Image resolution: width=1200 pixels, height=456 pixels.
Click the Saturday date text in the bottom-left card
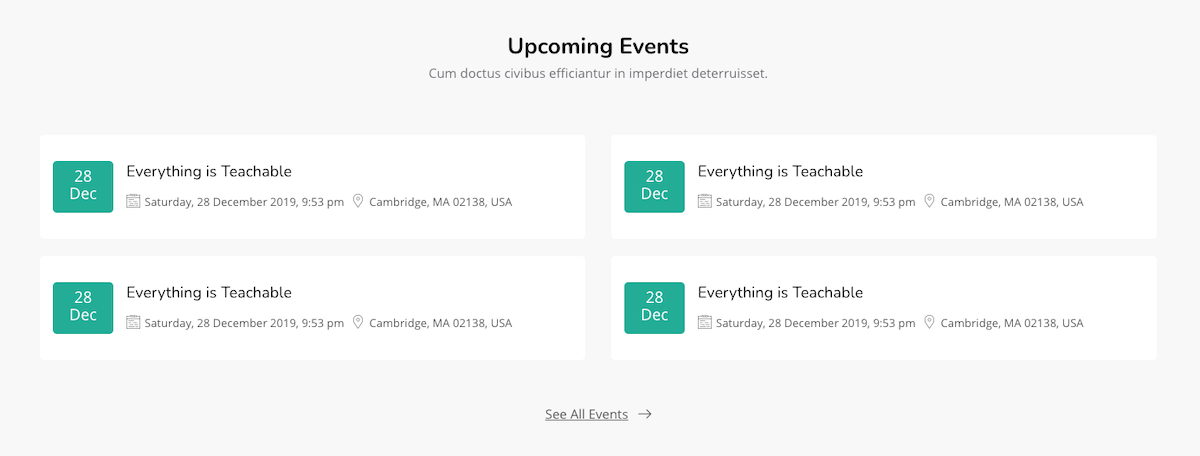[x=244, y=323]
